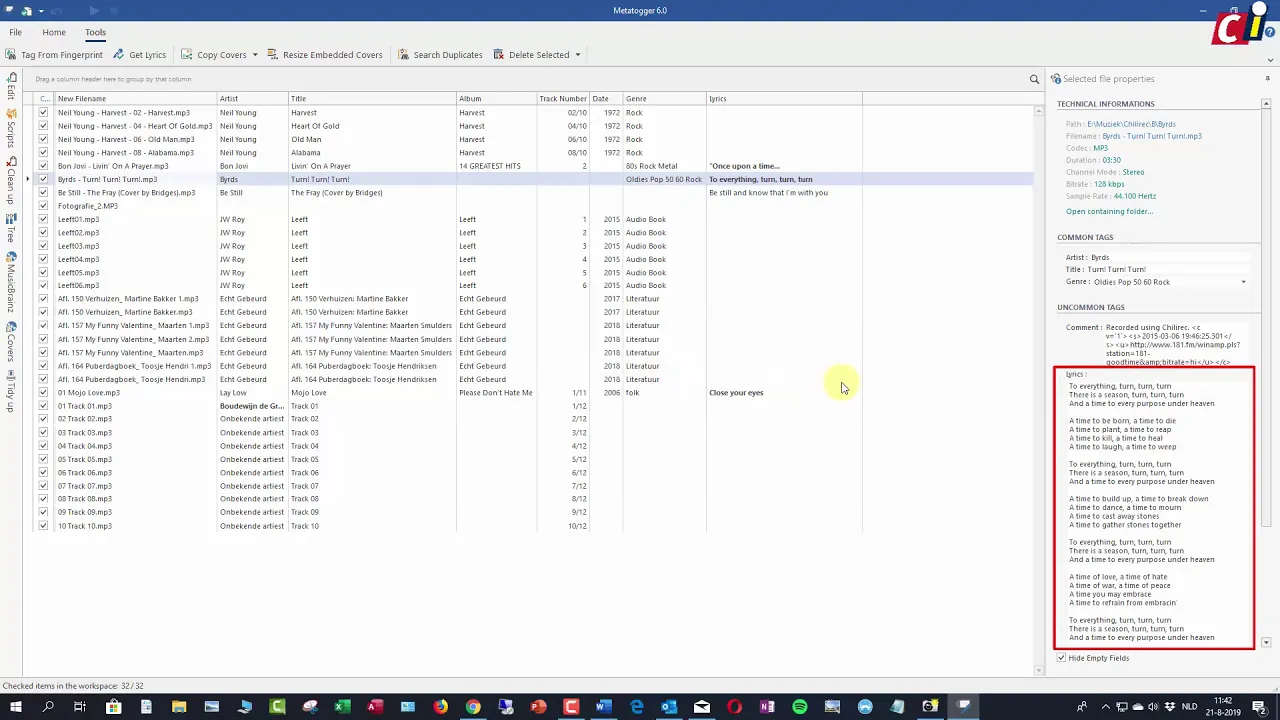Open the Outlook icon in the taskbar
Screen dimensions: 1280x720
pyautogui.click(x=669, y=708)
